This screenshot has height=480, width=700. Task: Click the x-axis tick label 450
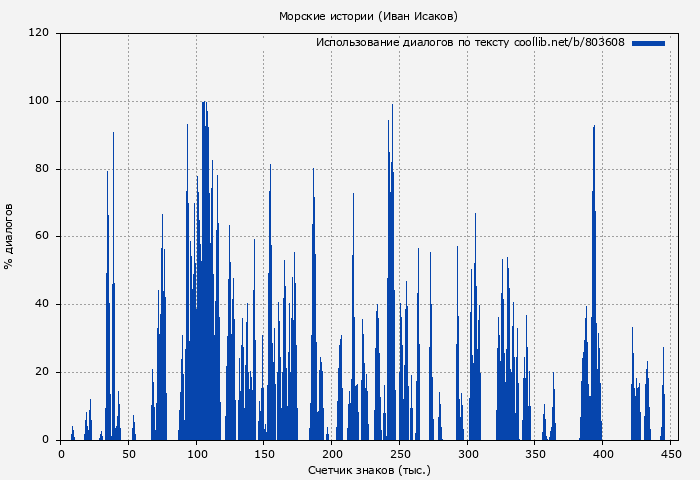pos(670,454)
